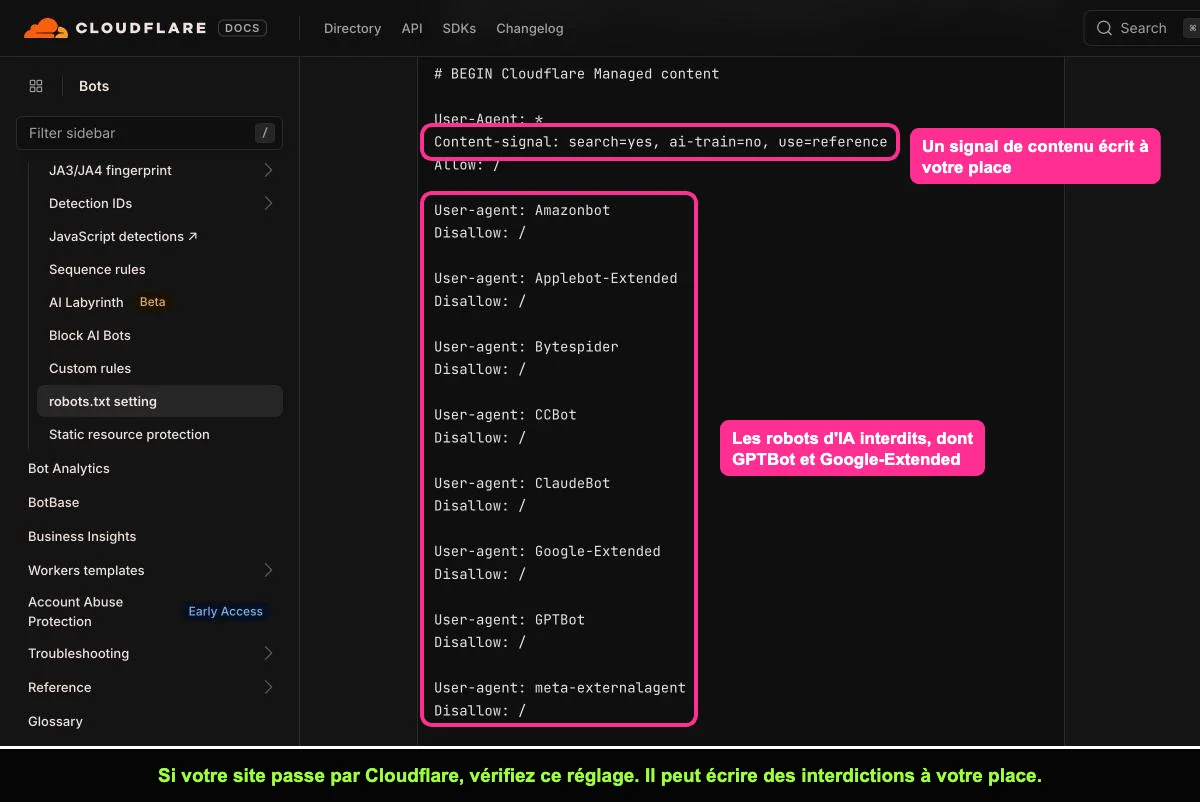Image resolution: width=1200 pixels, height=802 pixels.
Task: Open JA3/JA4 fingerprint page
Action: click(110, 171)
